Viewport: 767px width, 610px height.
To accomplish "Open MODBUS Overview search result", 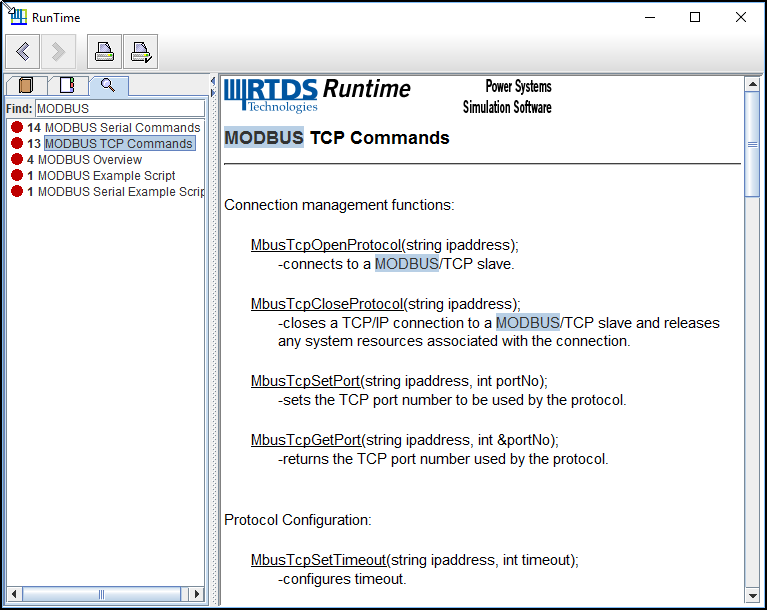I will [x=90, y=159].
